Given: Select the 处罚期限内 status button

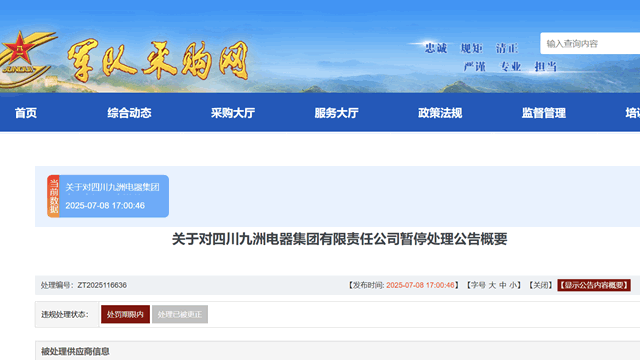Looking at the screenshot, I should click(125, 314).
